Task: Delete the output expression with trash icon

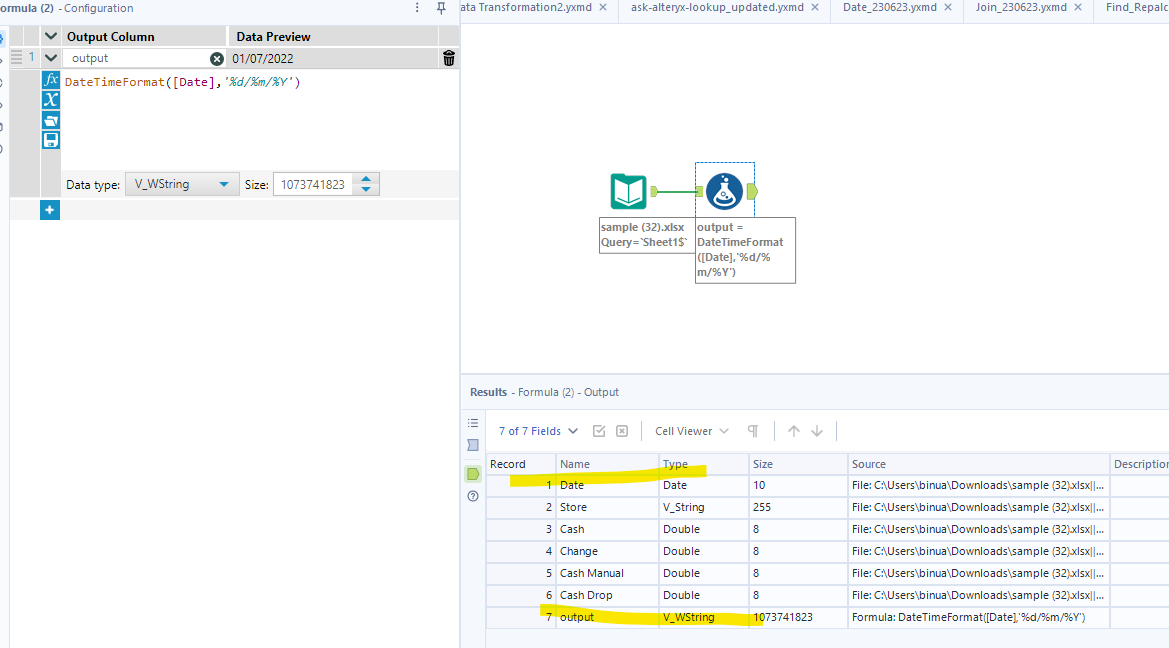Action: 449,58
